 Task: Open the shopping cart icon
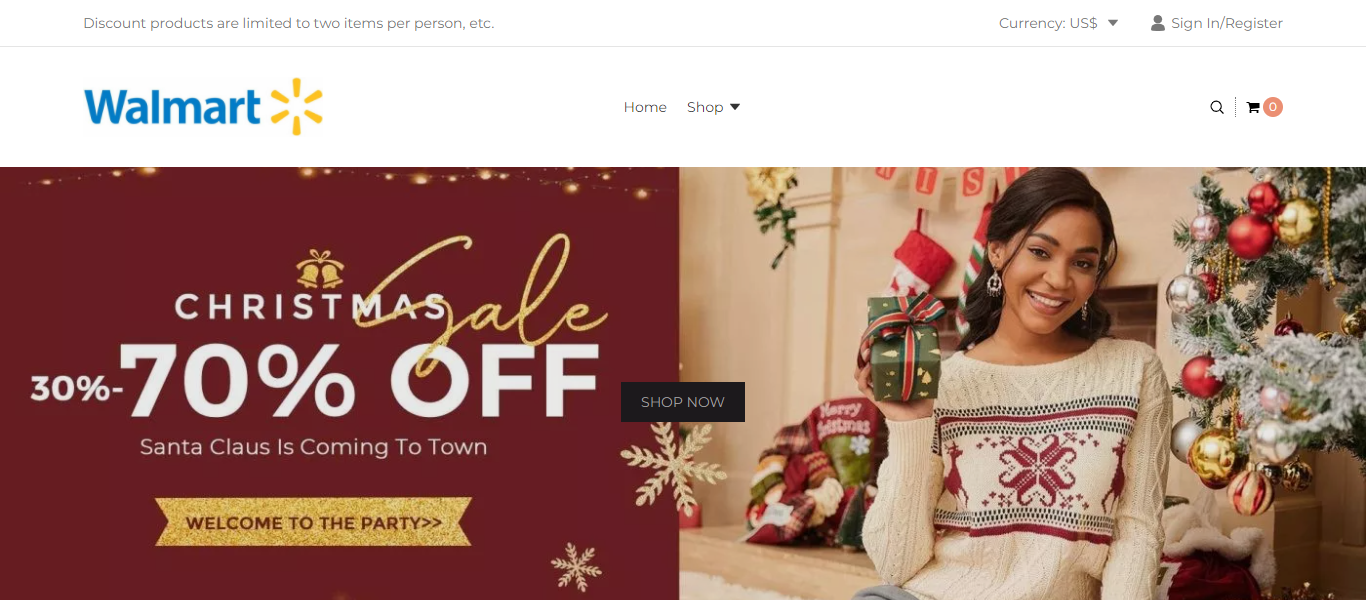(1253, 107)
